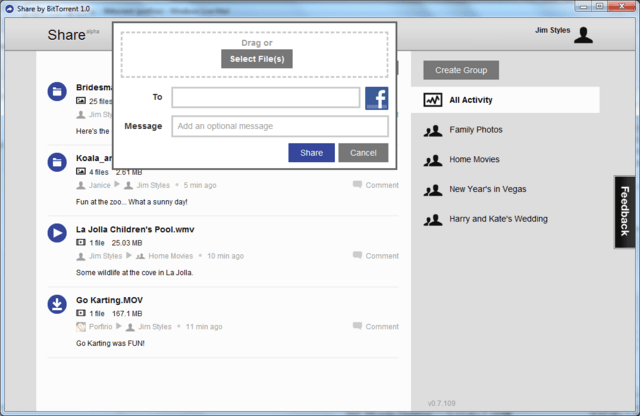
Task: Click Porfirio's avatar thumbnail
Action: pyautogui.click(x=81, y=327)
